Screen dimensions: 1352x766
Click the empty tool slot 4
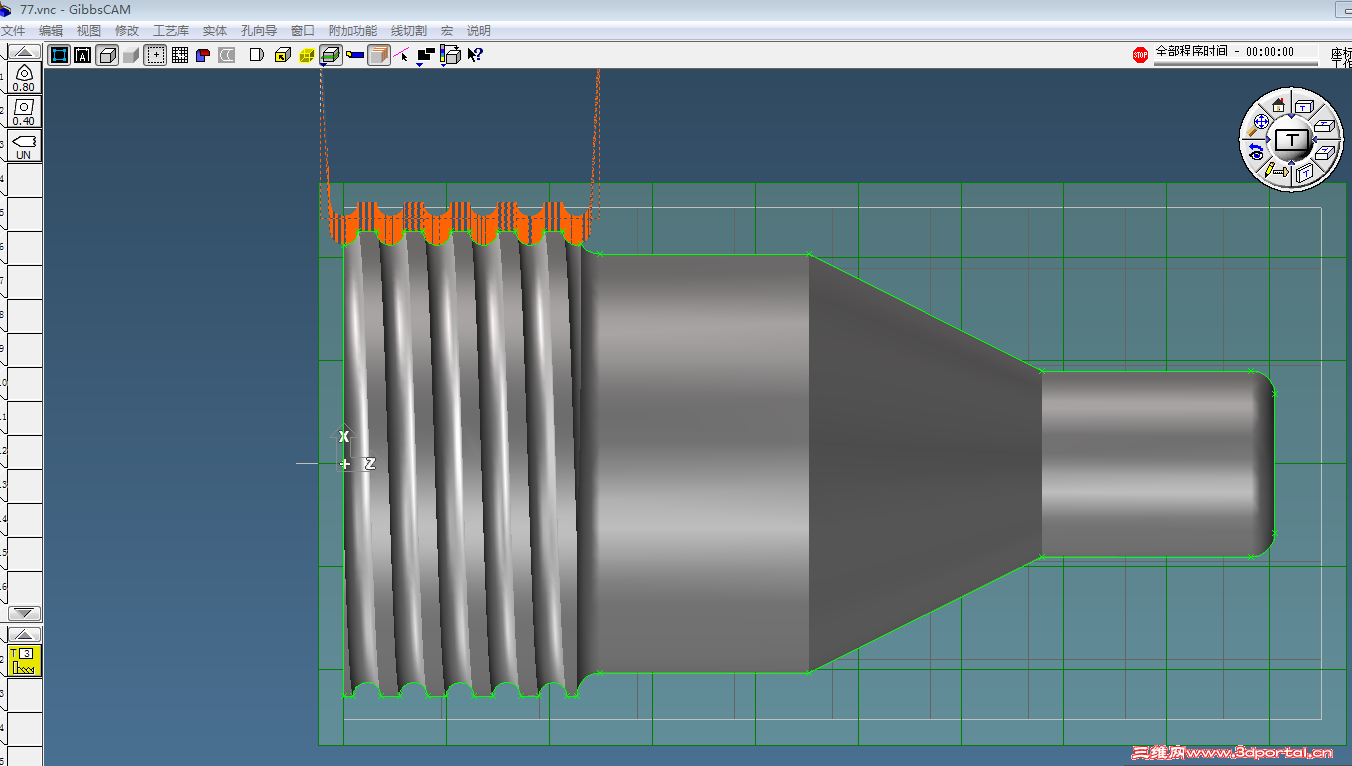(x=25, y=180)
